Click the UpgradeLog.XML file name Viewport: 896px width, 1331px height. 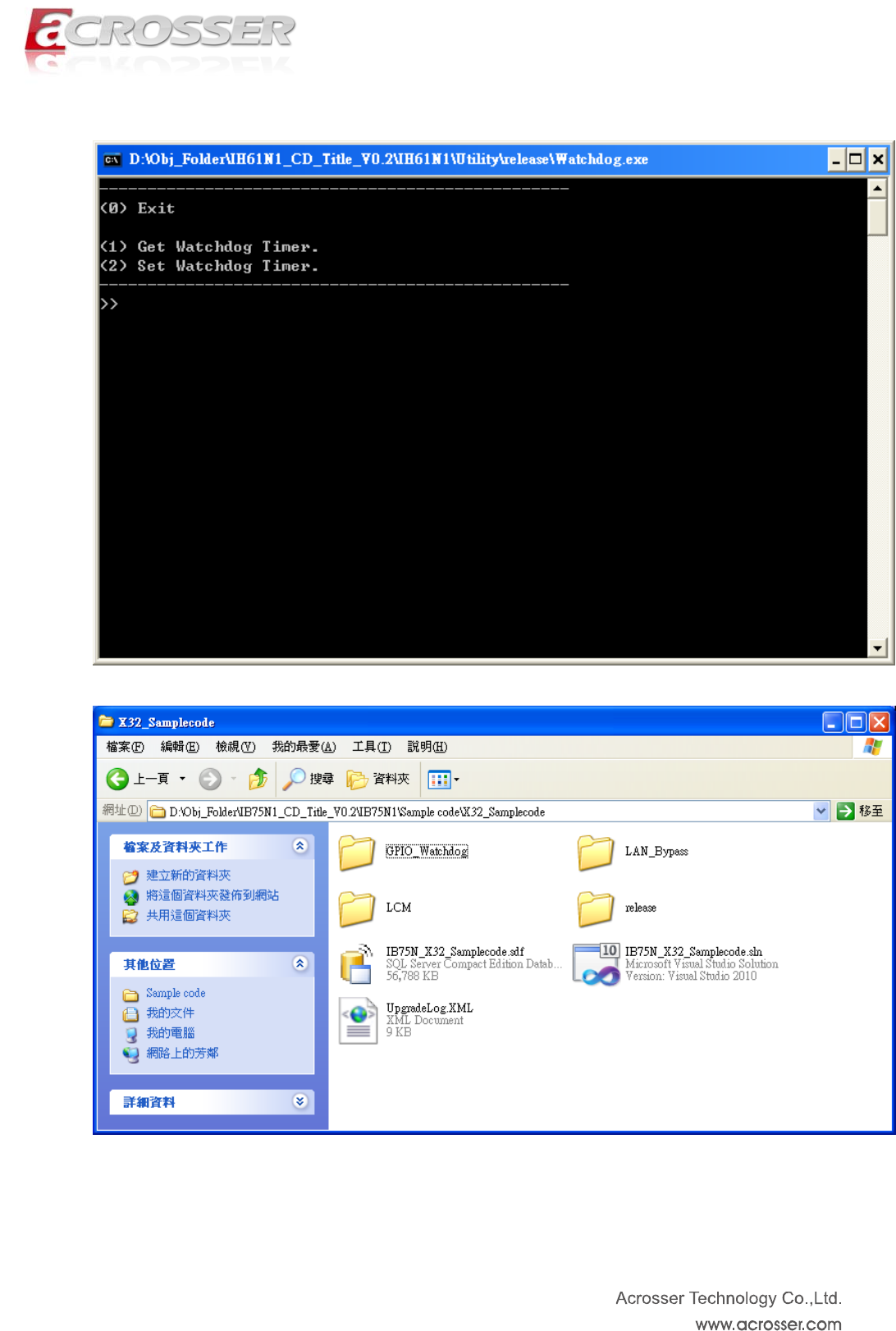click(x=429, y=1008)
